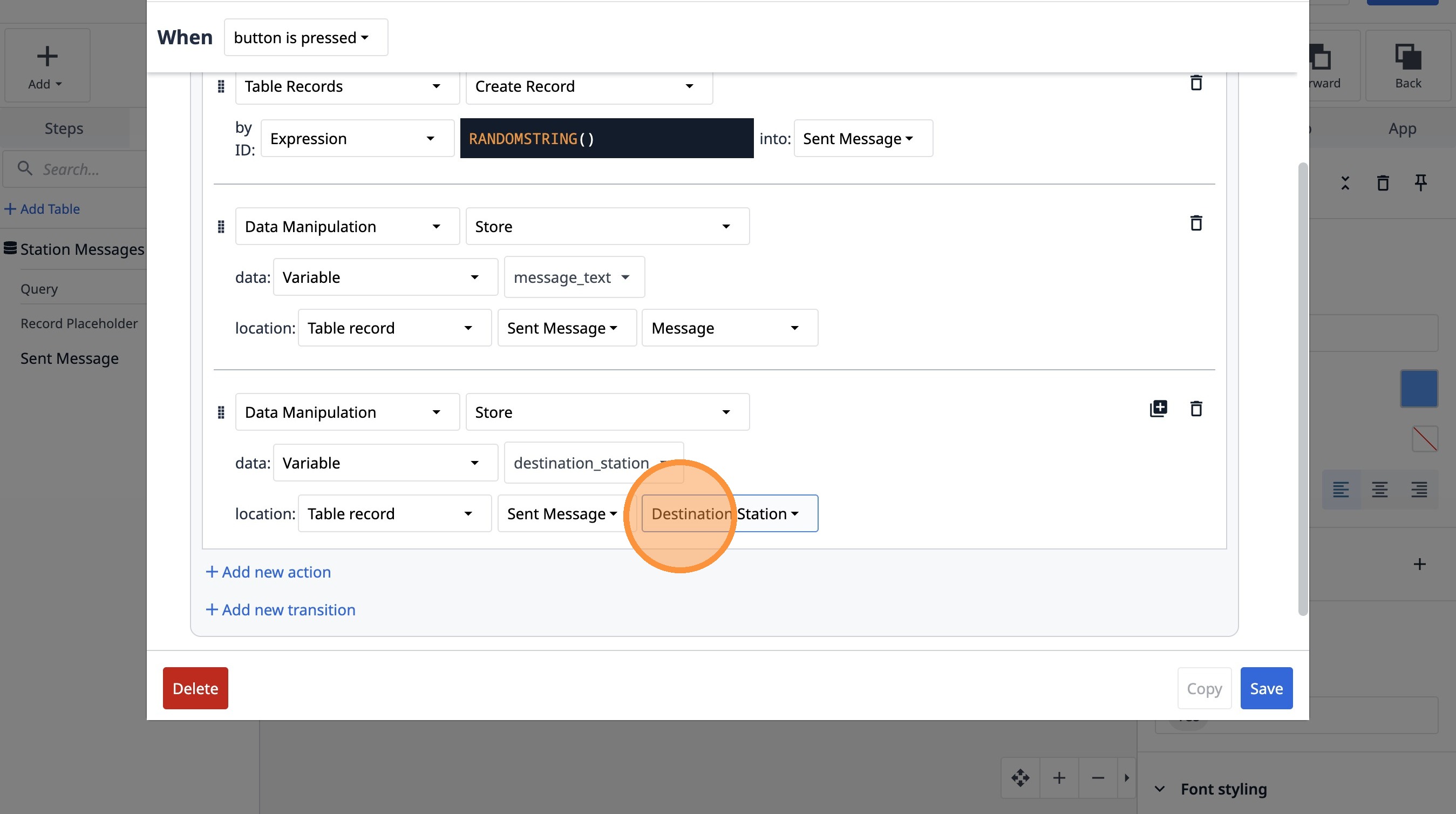Click the center text alignment icon
The width and height of the screenshot is (1456, 814).
1379,490
